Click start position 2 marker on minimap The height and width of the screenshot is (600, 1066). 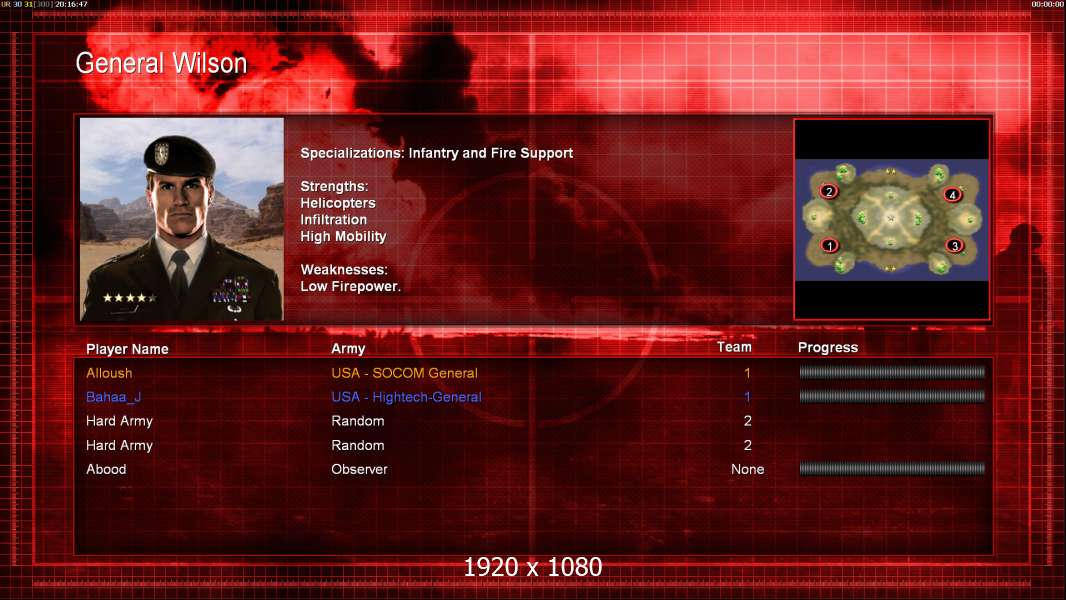(828, 192)
